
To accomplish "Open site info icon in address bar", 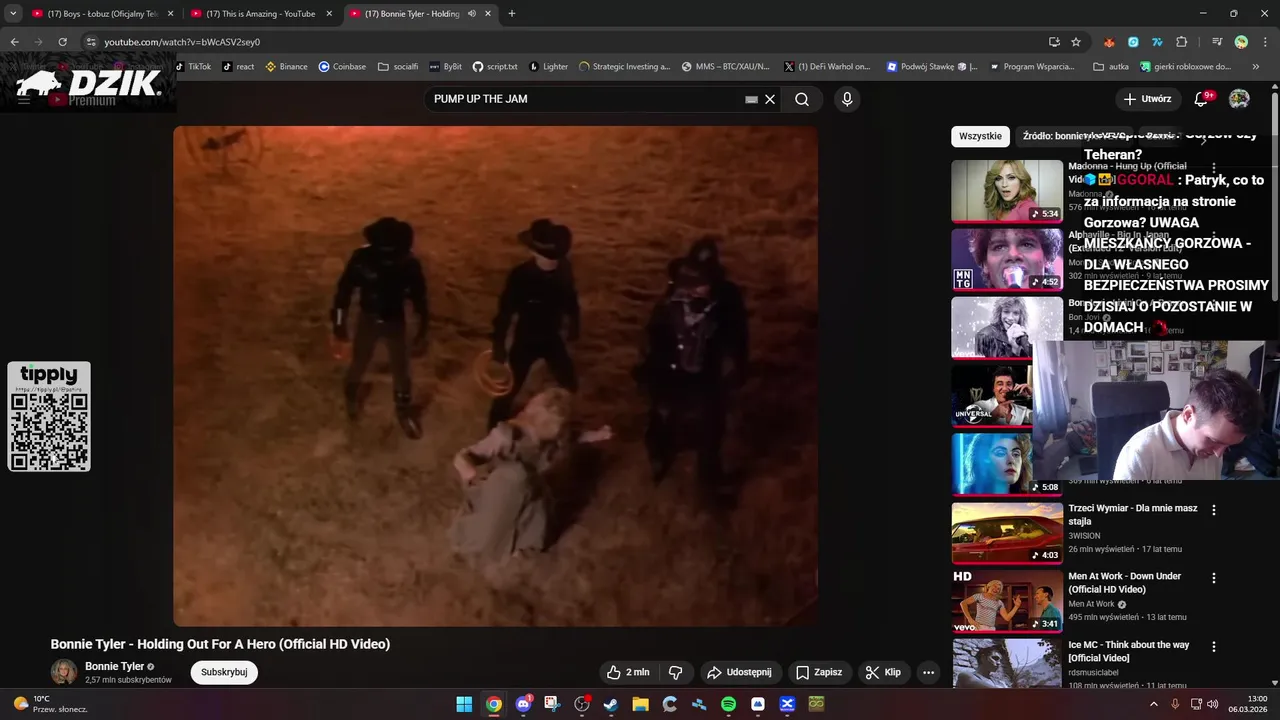I will pos(91,42).
